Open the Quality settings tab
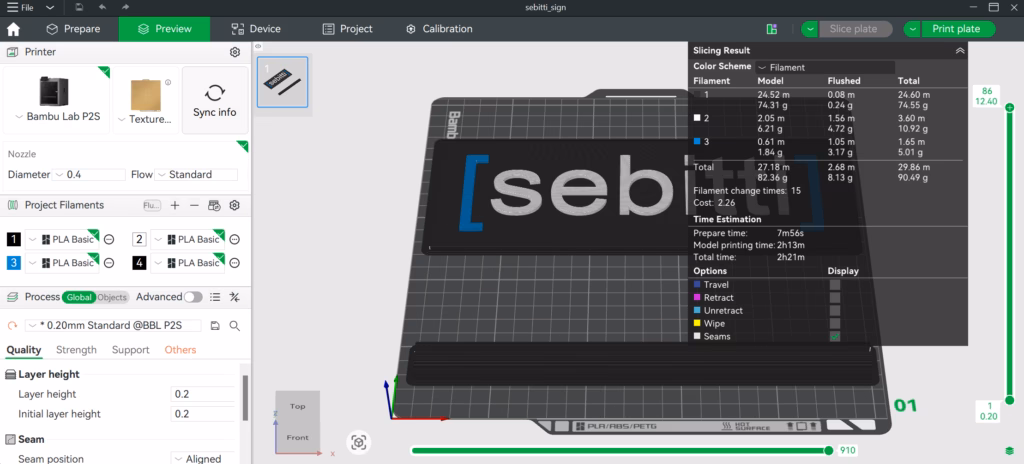The height and width of the screenshot is (464, 1024). click(24, 350)
